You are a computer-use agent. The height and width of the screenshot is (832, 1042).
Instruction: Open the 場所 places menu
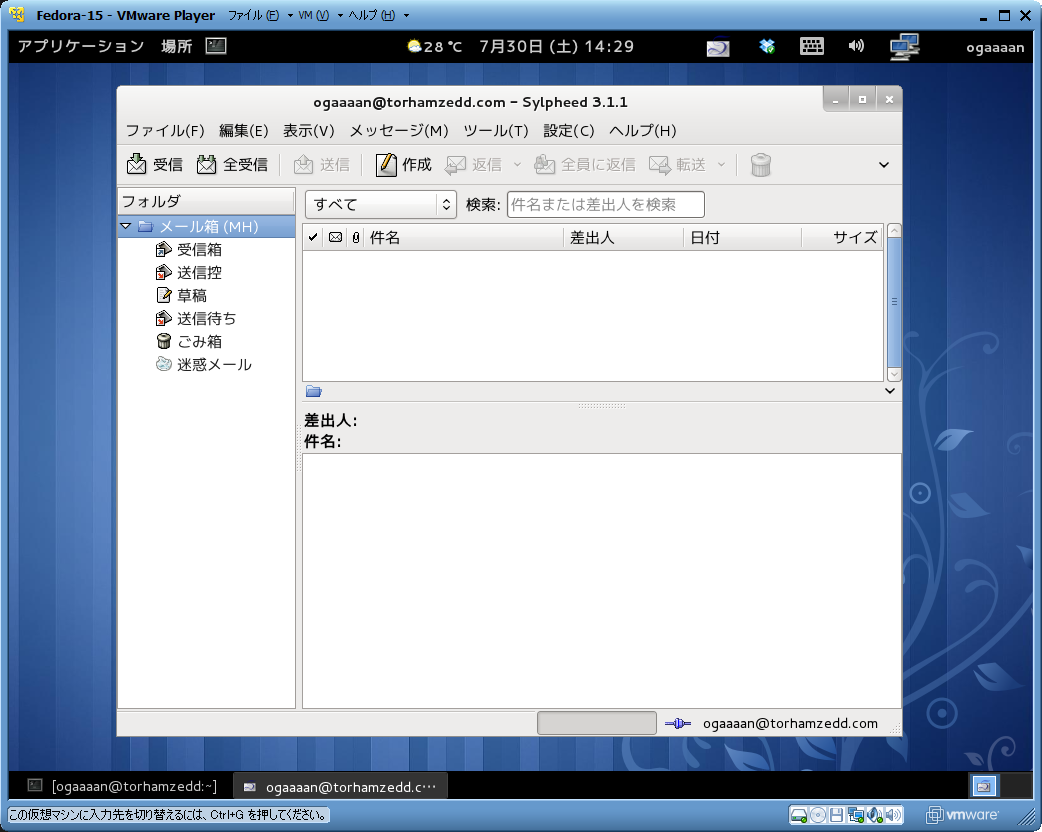point(177,46)
